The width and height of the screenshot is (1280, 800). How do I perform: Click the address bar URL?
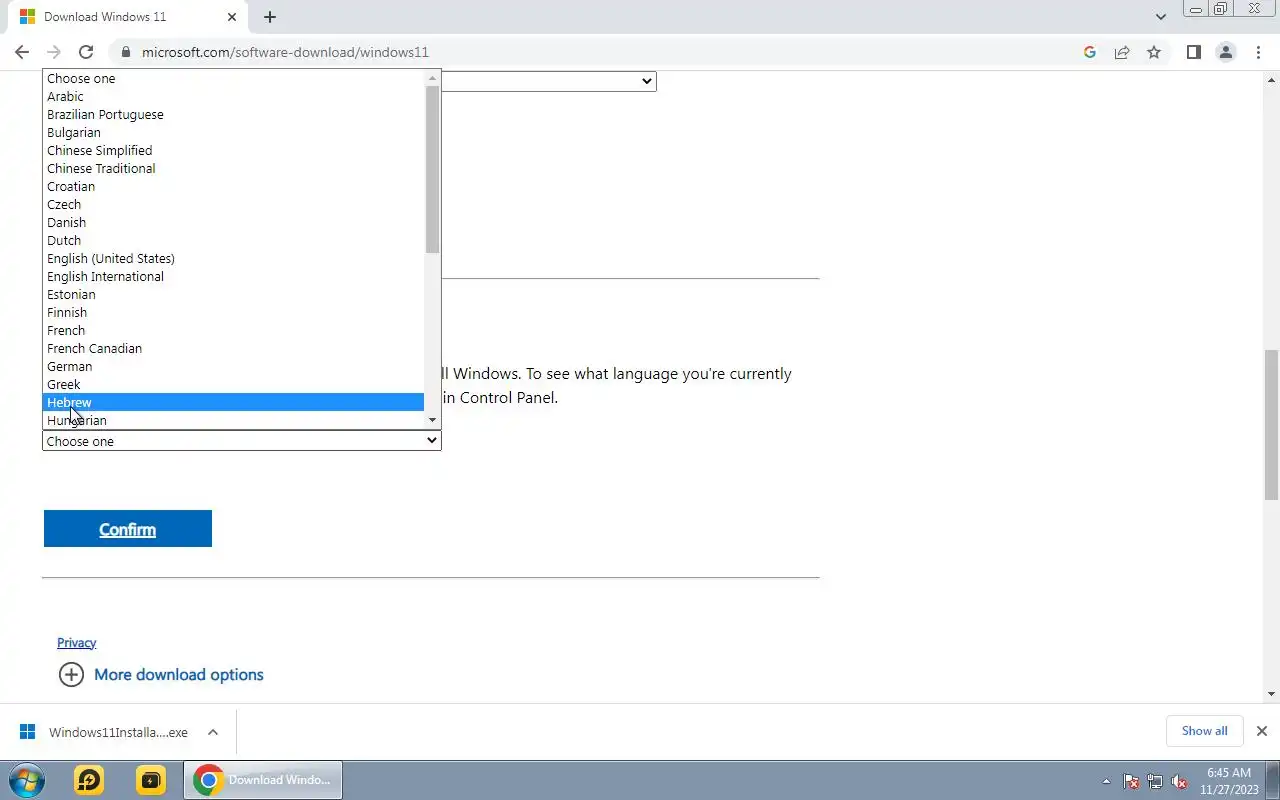[x=285, y=52]
